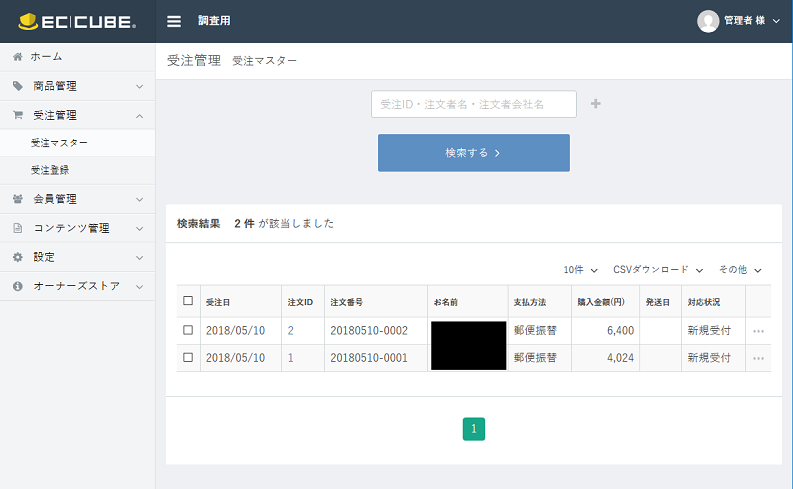This screenshot has width=793, height=489.
Task: Open the 設定 menu item
Action: [x=77, y=257]
